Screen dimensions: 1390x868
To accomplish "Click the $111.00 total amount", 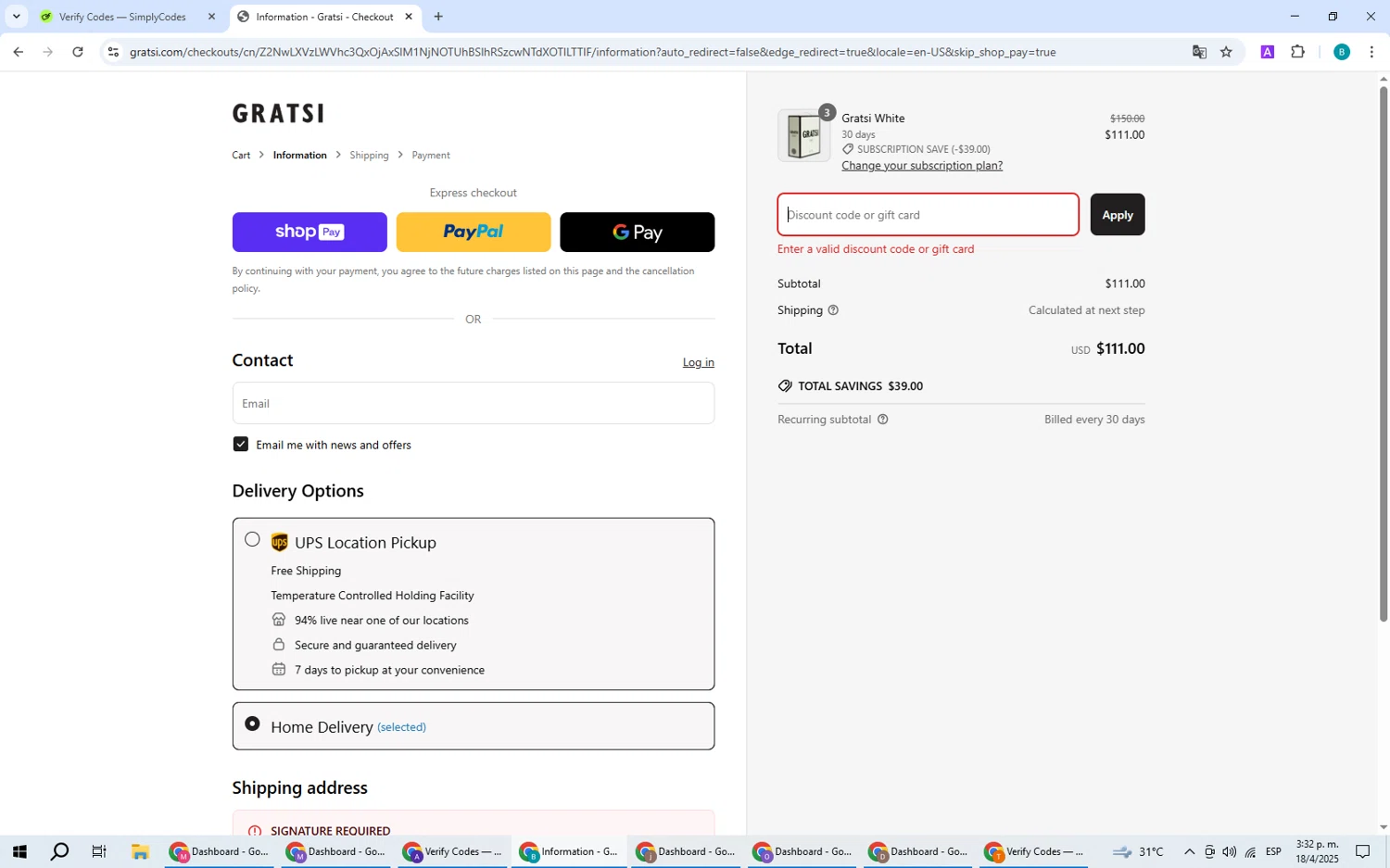I will pyautogui.click(x=1120, y=348).
